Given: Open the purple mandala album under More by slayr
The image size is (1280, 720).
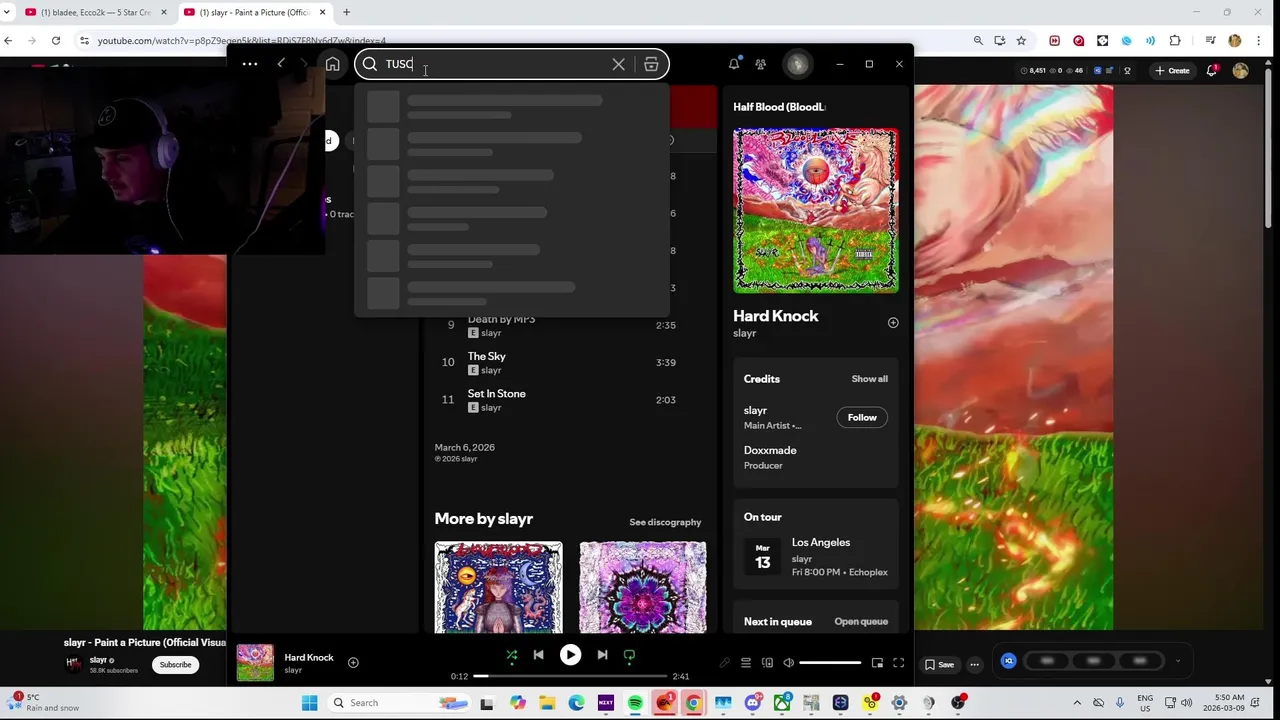Looking at the screenshot, I should (642, 588).
